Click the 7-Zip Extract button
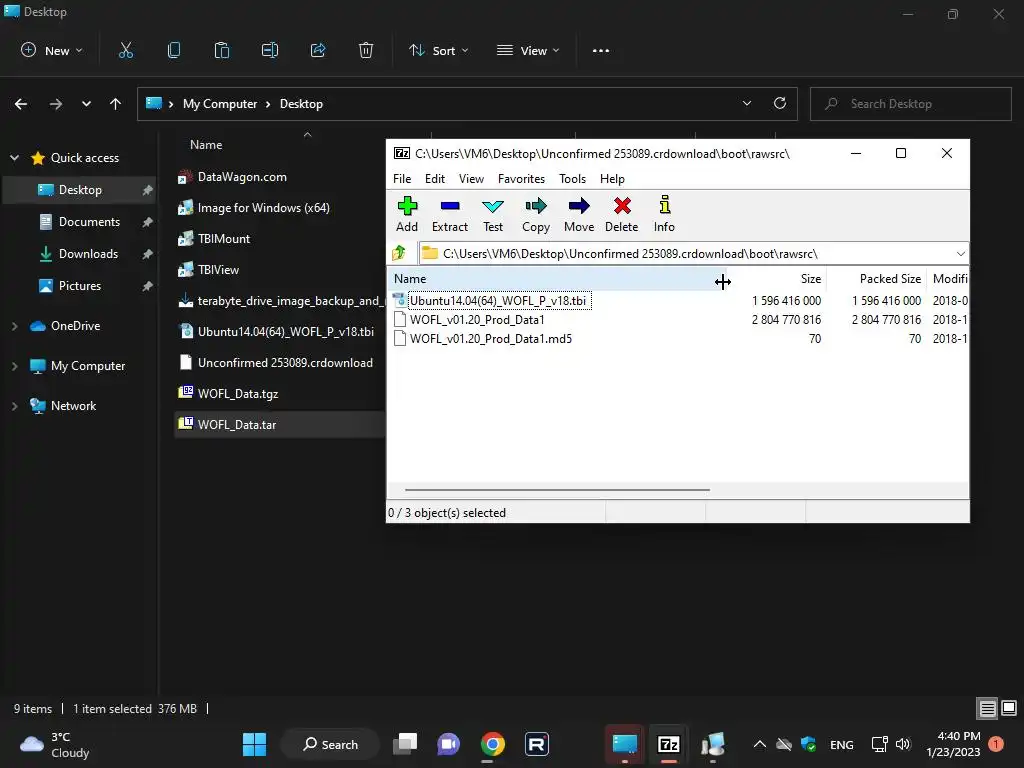 click(x=450, y=214)
